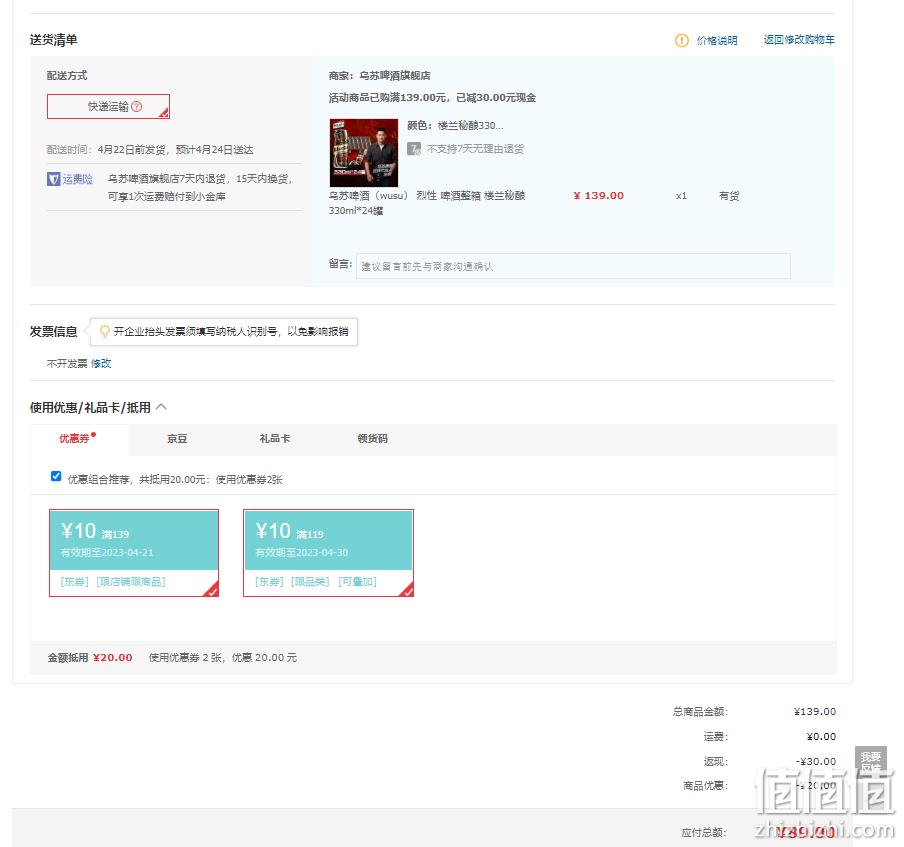This screenshot has height=847, width=904.
Task: Click merchant name 乌苏啤酒旗舰店
Action: click(x=394, y=76)
